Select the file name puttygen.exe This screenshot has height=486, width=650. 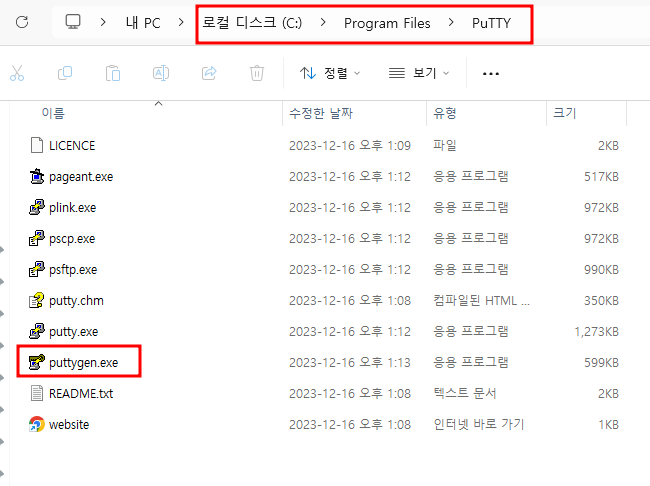[x=83, y=363]
